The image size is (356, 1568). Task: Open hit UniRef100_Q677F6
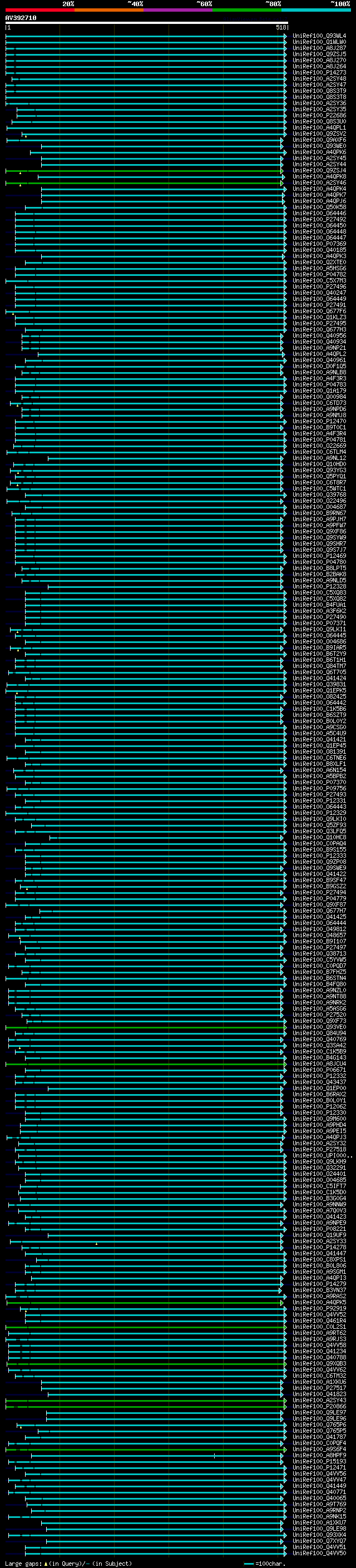(x=319, y=311)
